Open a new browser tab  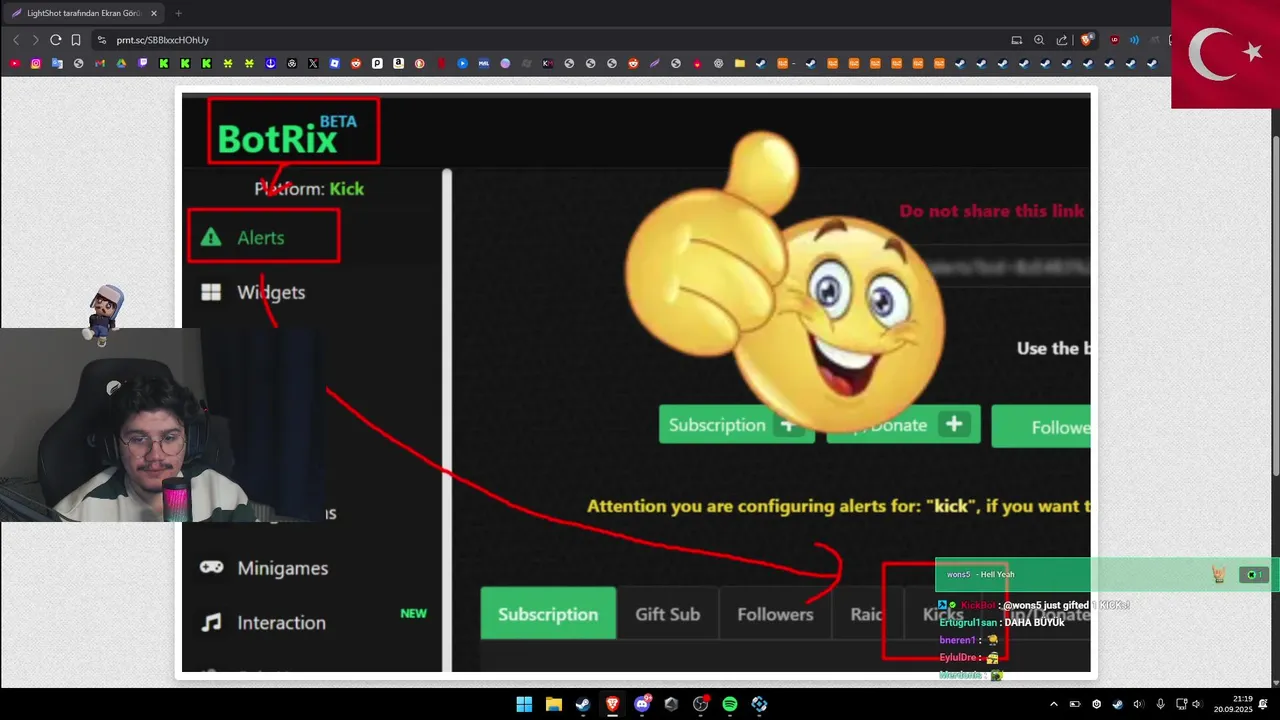(x=178, y=13)
